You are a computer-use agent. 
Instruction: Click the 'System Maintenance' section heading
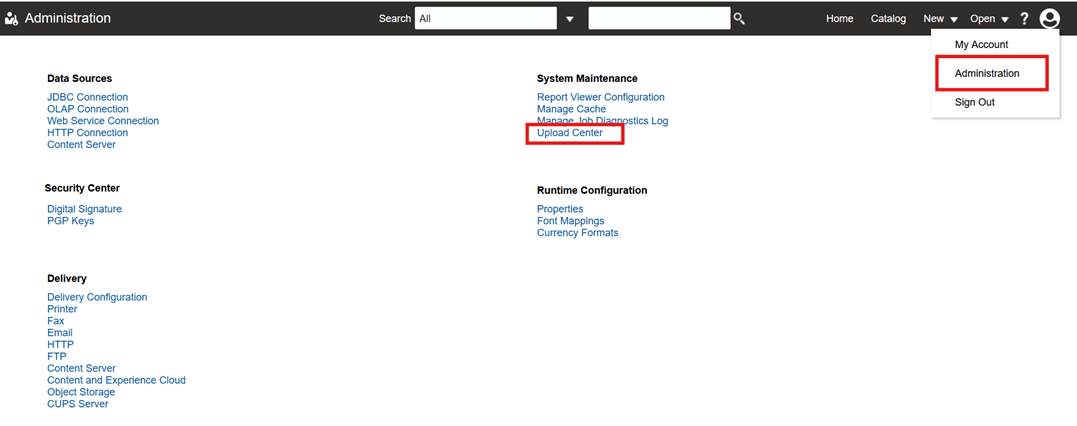tap(587, 78)
